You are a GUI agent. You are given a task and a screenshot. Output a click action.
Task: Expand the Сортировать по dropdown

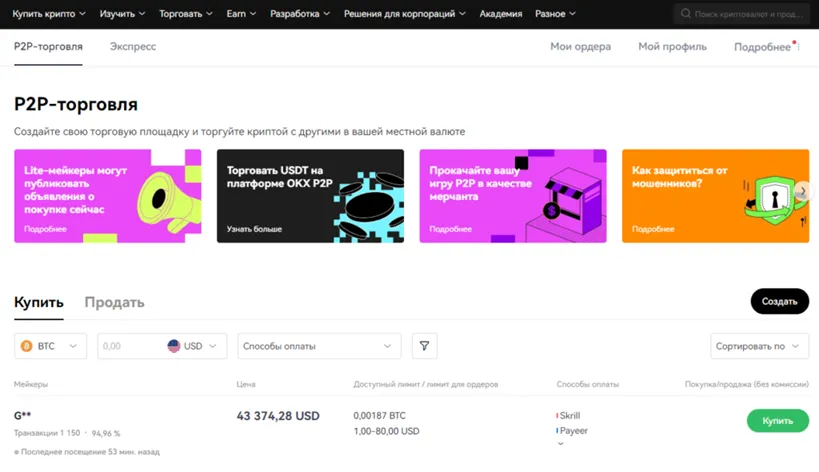coord(758,346)
